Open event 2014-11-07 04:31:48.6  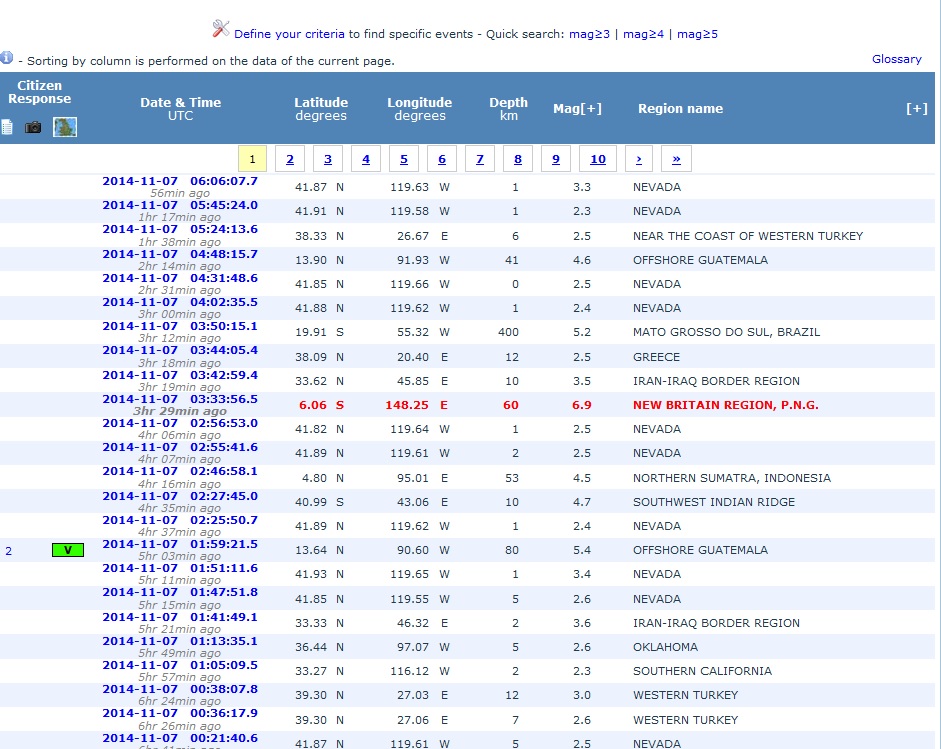click(180, 278)
